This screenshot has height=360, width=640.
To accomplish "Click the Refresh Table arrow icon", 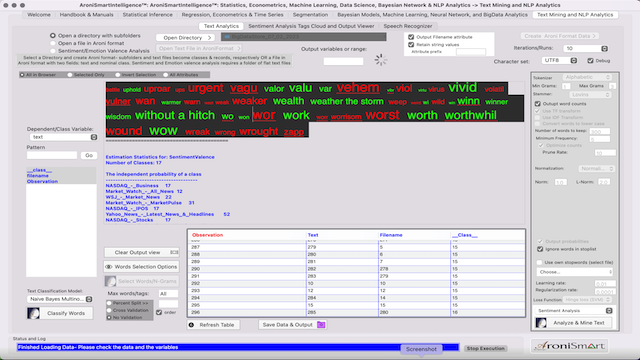I will click(x=191, y=325).
